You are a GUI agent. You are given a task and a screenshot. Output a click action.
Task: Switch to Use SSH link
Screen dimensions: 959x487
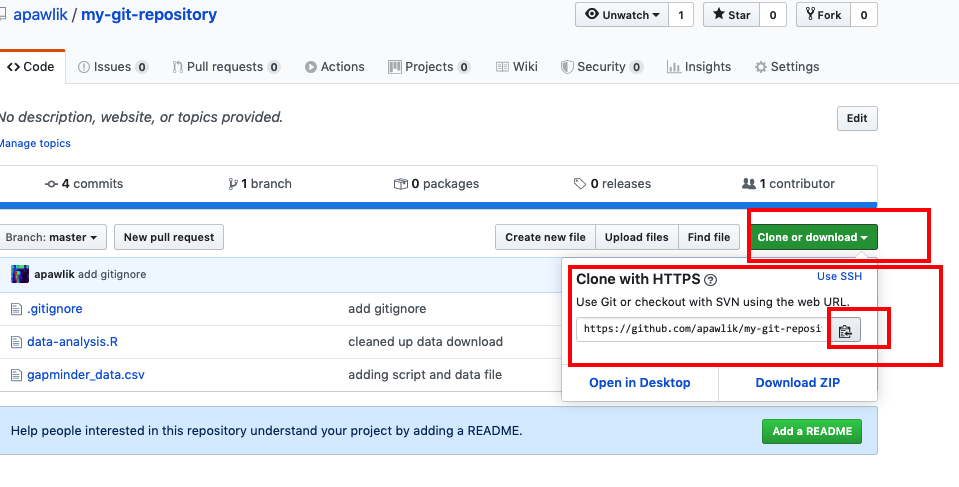click(x=839, y=277)
